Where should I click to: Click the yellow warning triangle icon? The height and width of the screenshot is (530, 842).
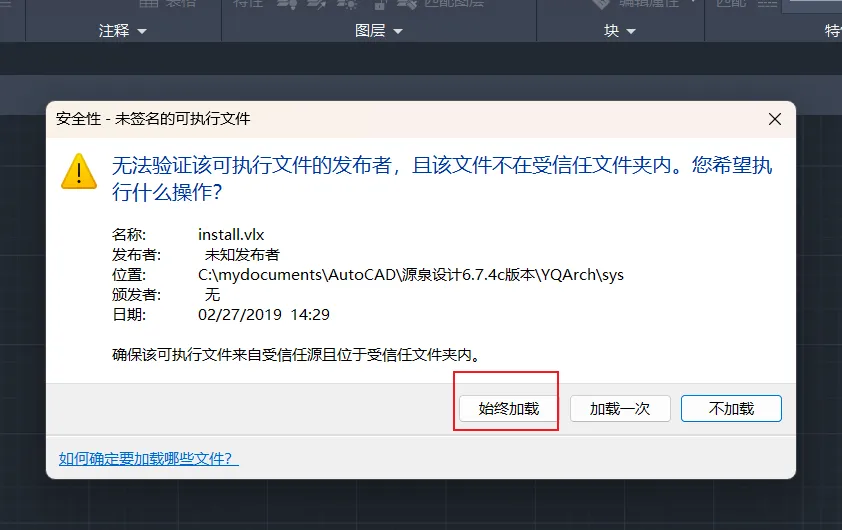(x=79, y=172)
